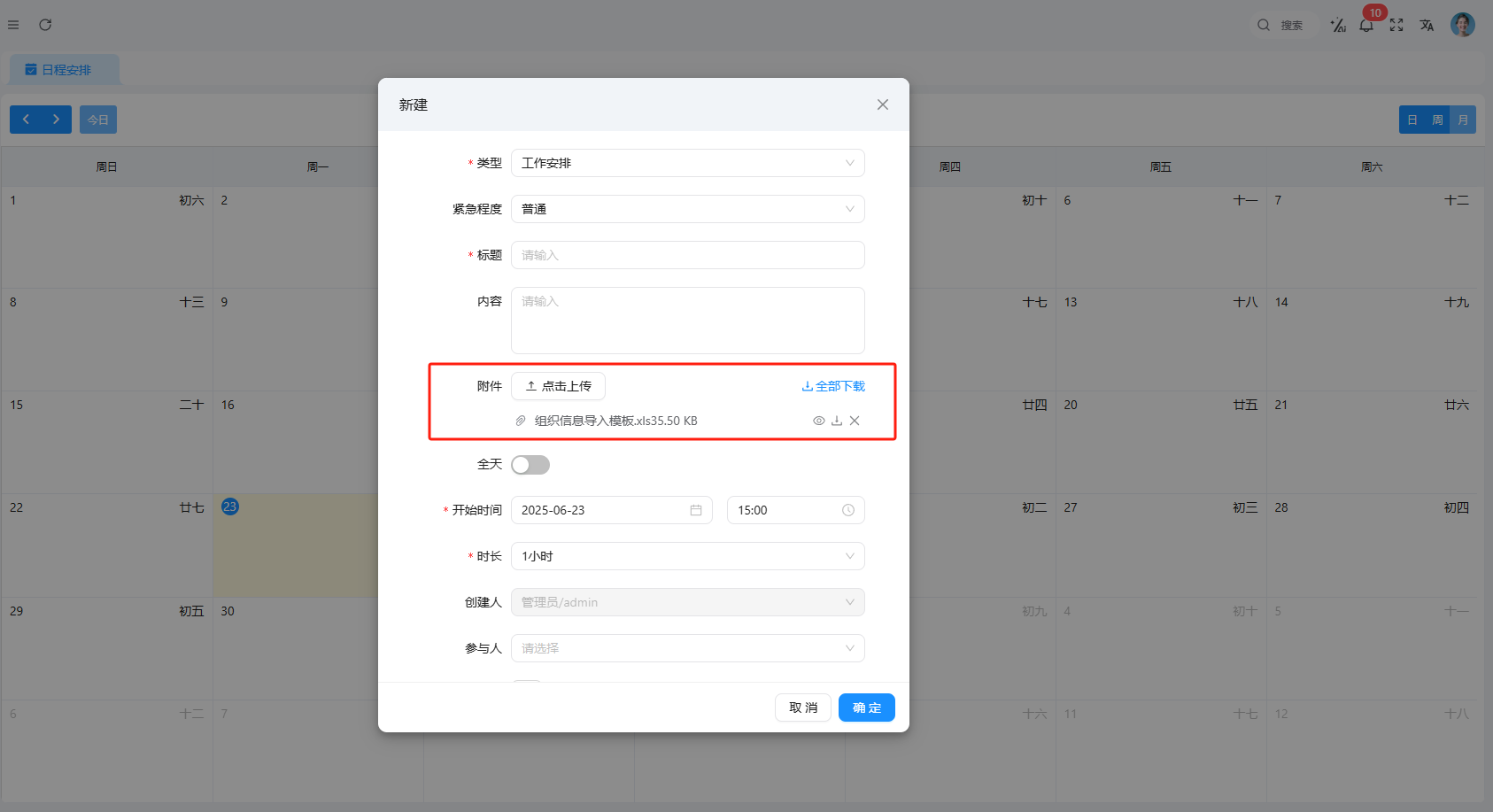Click the 全部下载 download-all link

point(833,386)
